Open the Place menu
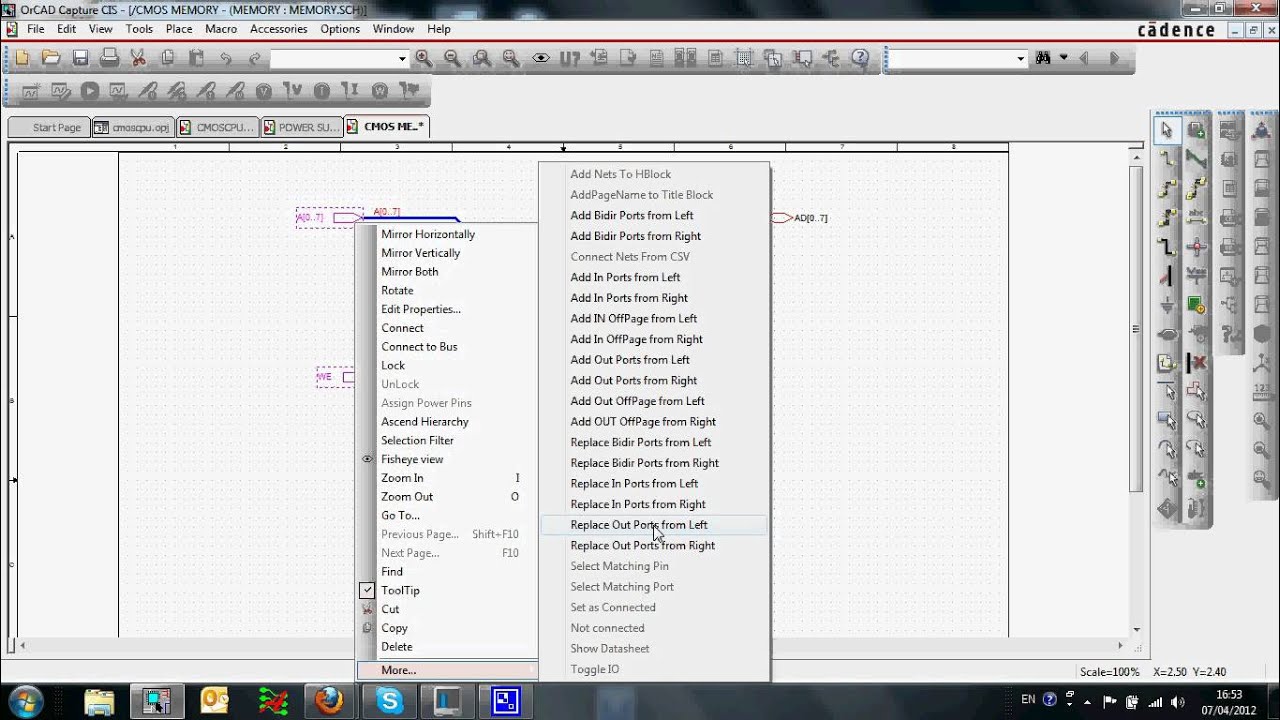The height and width of the screenshot is (720, 1280). pos(179,29)
